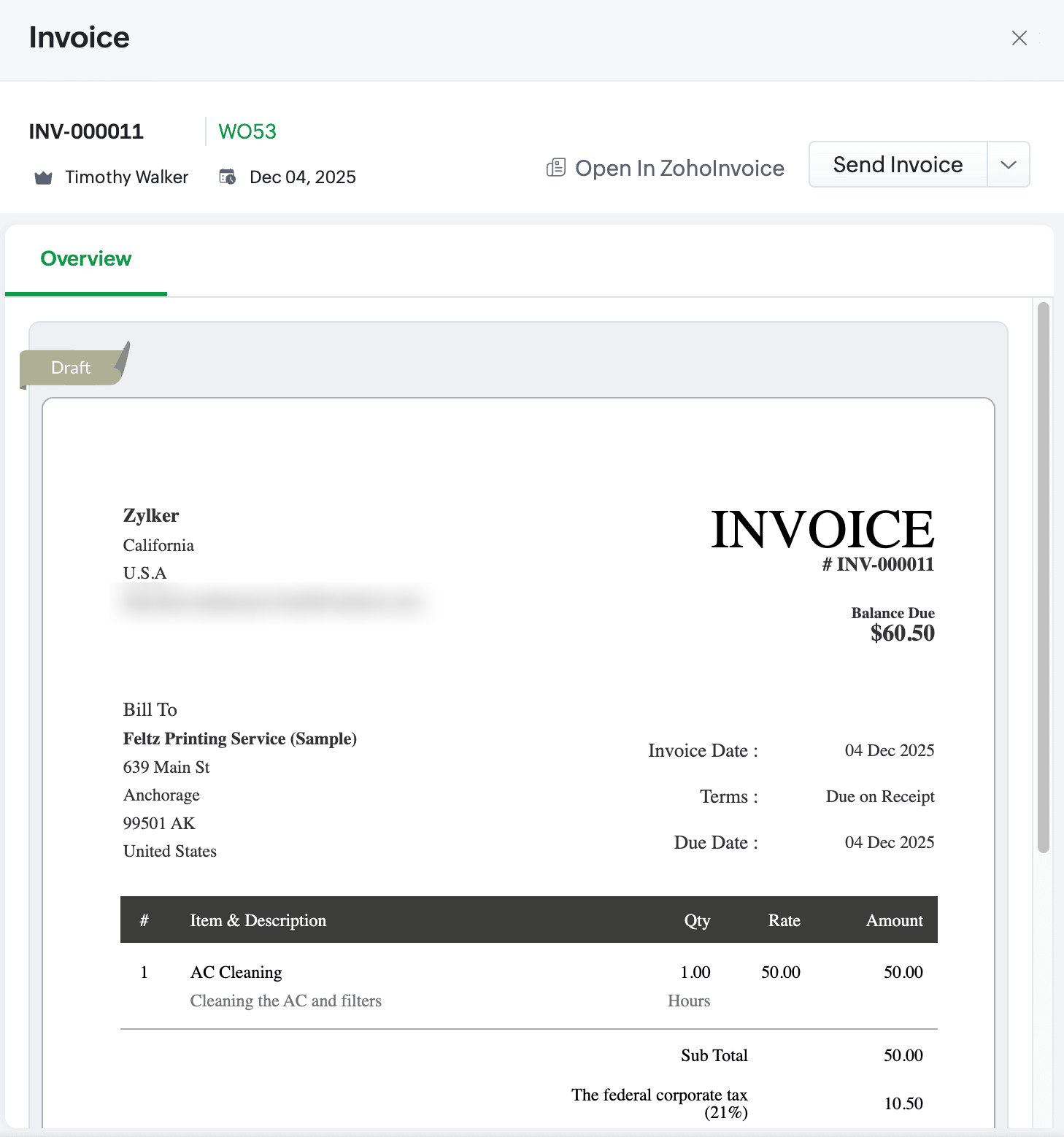The height and width of the screenshot is (1137, 1064).
Task: Switch to the Overview tab
Action: coord(86,259)
